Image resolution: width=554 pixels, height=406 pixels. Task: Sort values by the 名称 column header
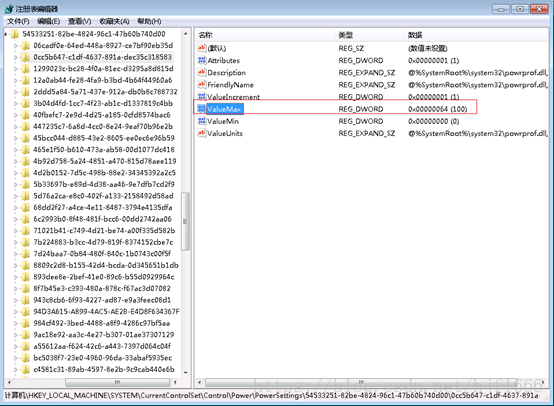pyautogui.click(x=265, y=35)
